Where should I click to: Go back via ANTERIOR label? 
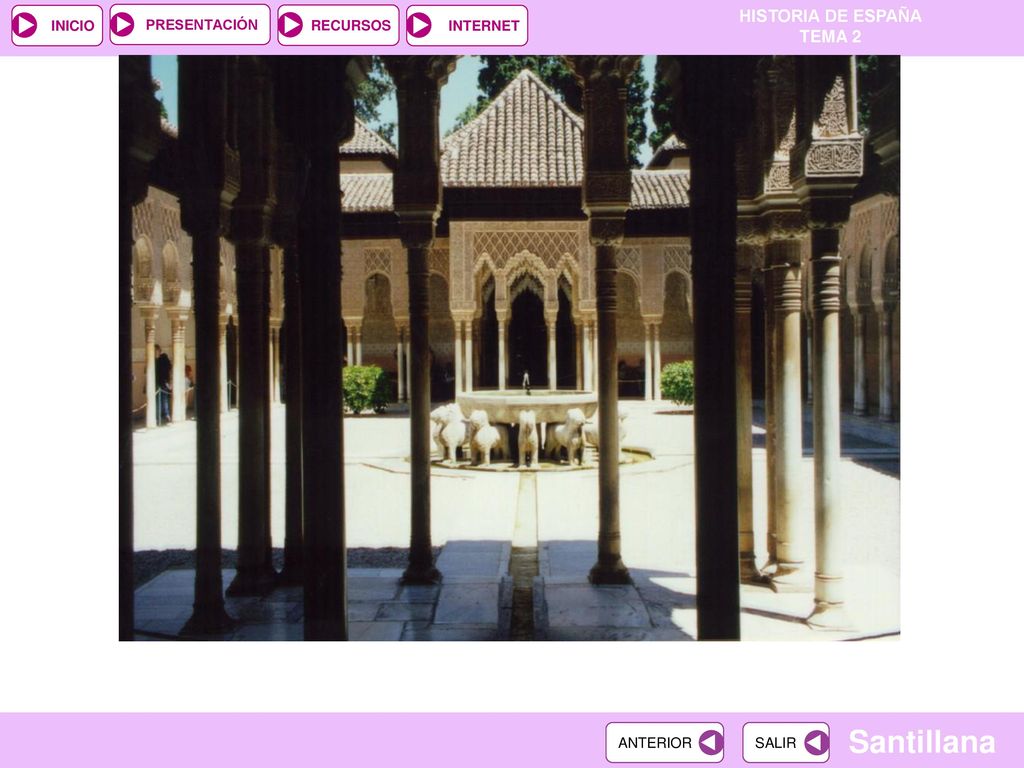coord(654,743)
